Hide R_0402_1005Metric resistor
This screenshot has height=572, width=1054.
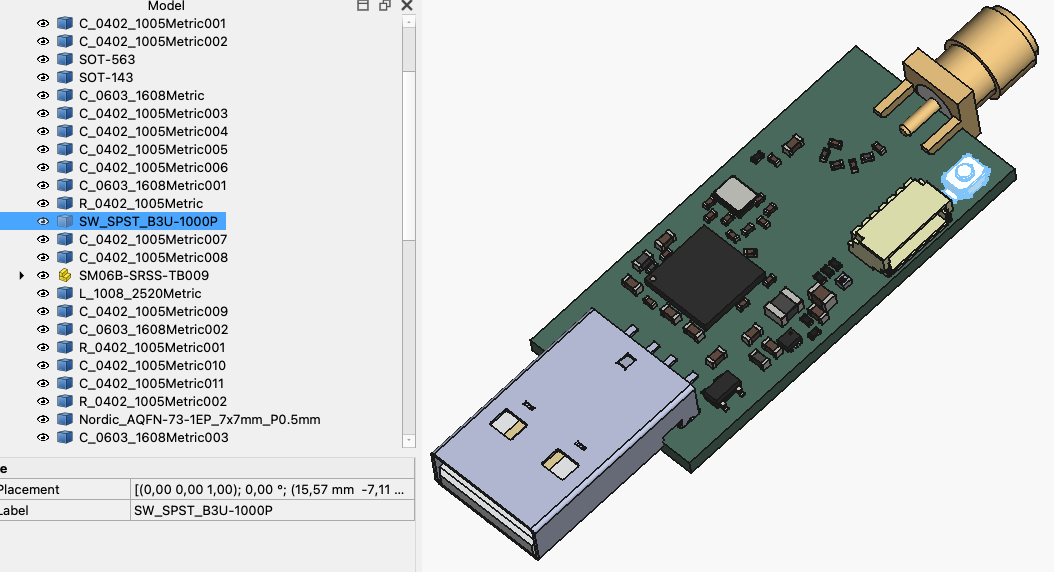pos(43,203)
